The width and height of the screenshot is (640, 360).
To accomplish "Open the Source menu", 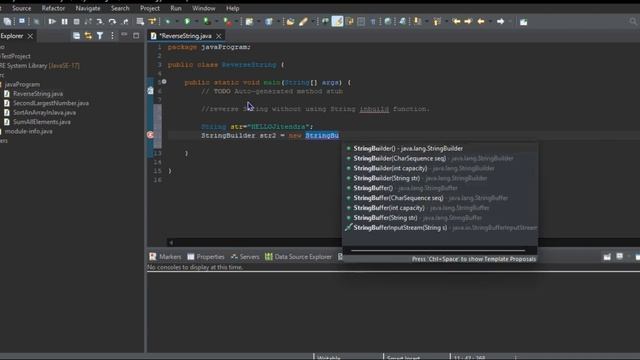I will [x=22, y=8].
